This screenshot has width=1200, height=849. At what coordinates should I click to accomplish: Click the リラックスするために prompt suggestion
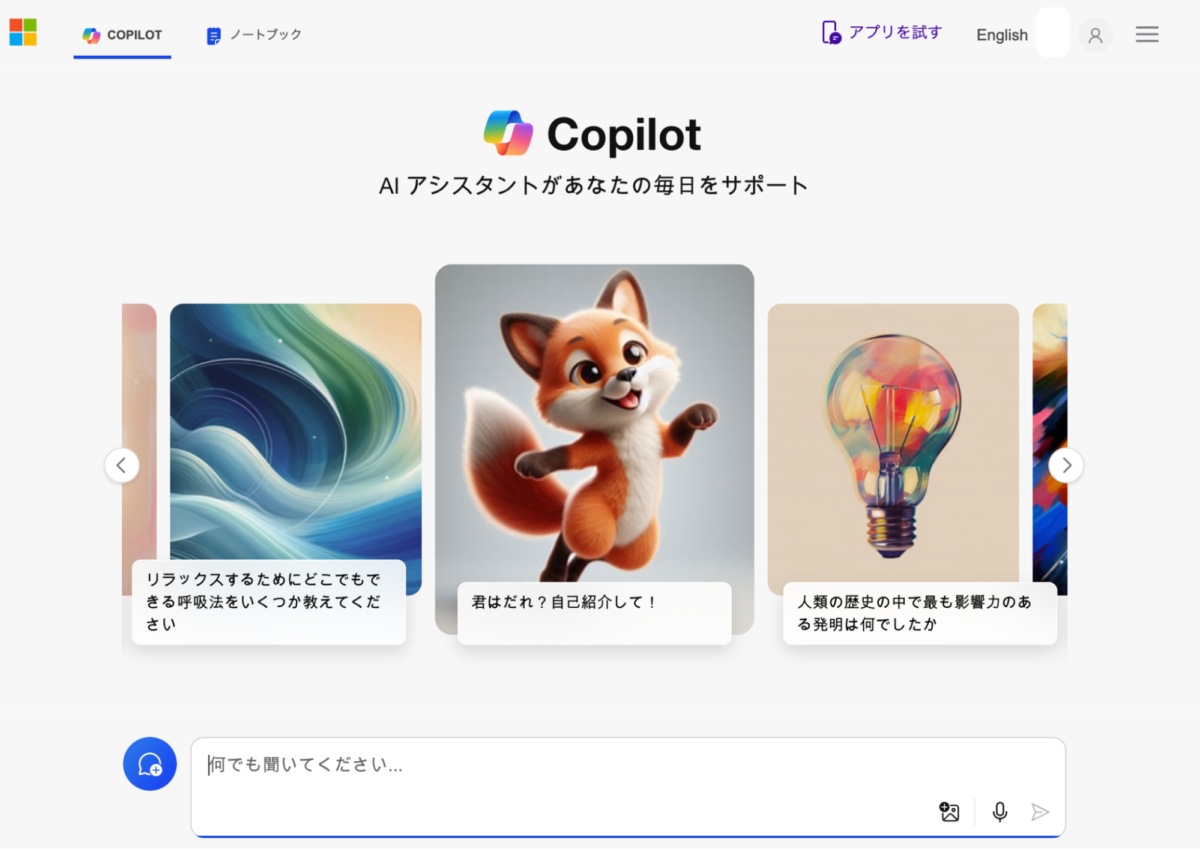[269, 602]
